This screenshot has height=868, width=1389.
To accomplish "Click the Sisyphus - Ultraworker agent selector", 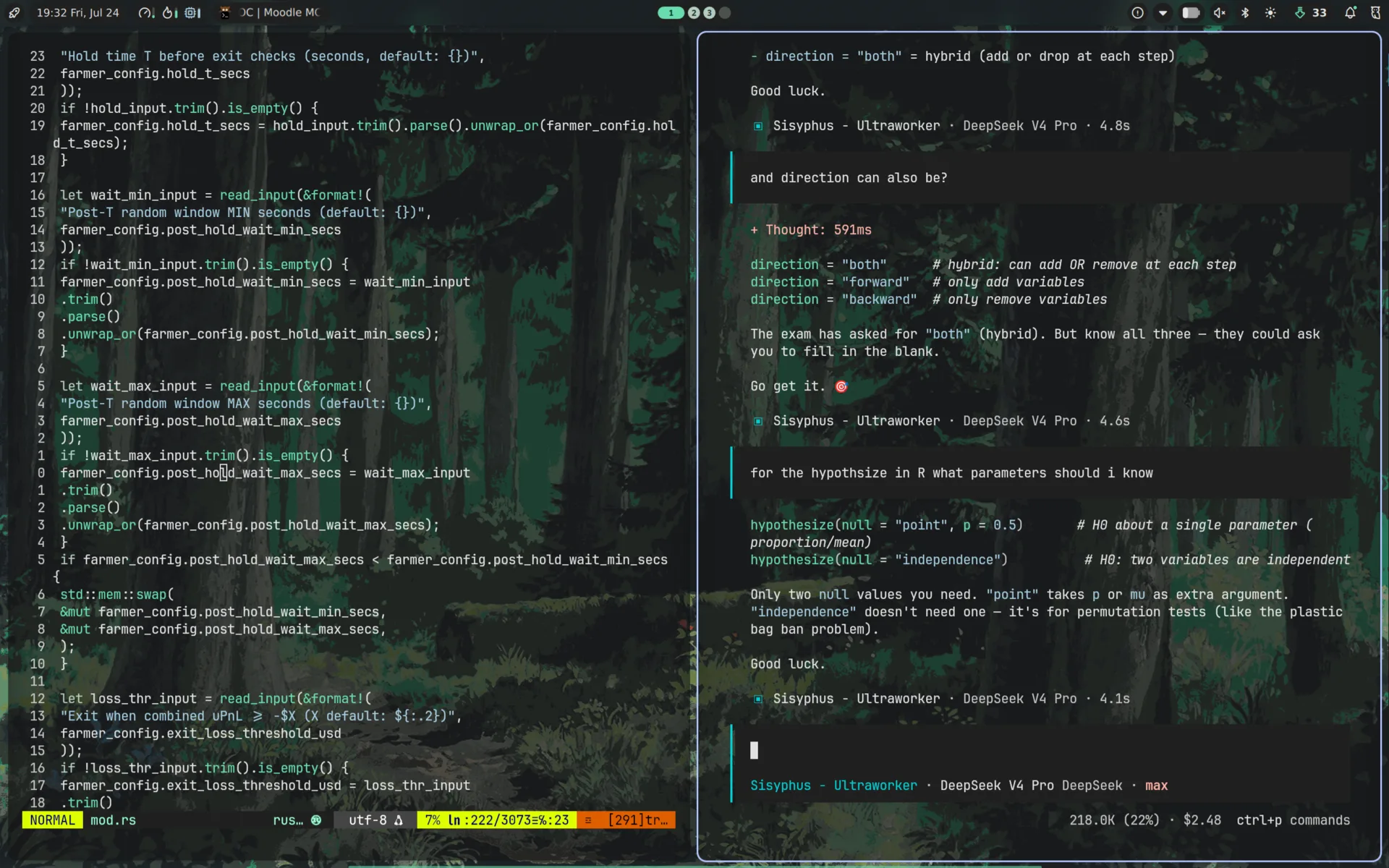I will pos(833,786).
